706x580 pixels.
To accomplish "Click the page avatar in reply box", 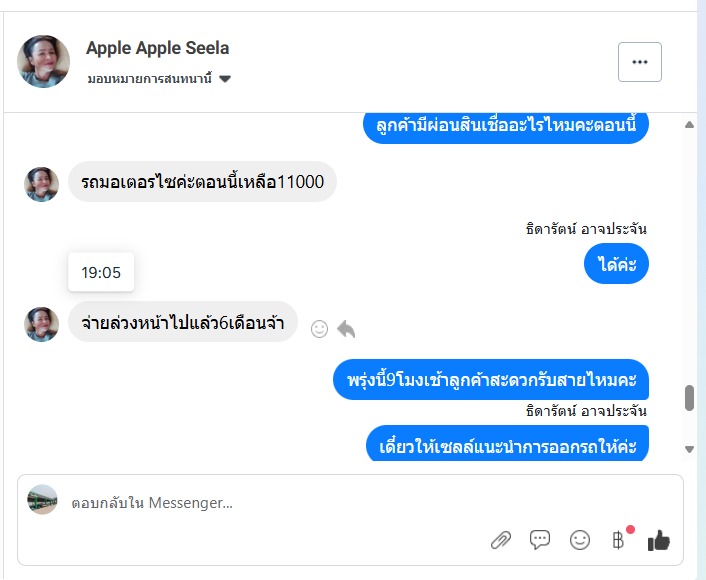I will coord(42,500).
